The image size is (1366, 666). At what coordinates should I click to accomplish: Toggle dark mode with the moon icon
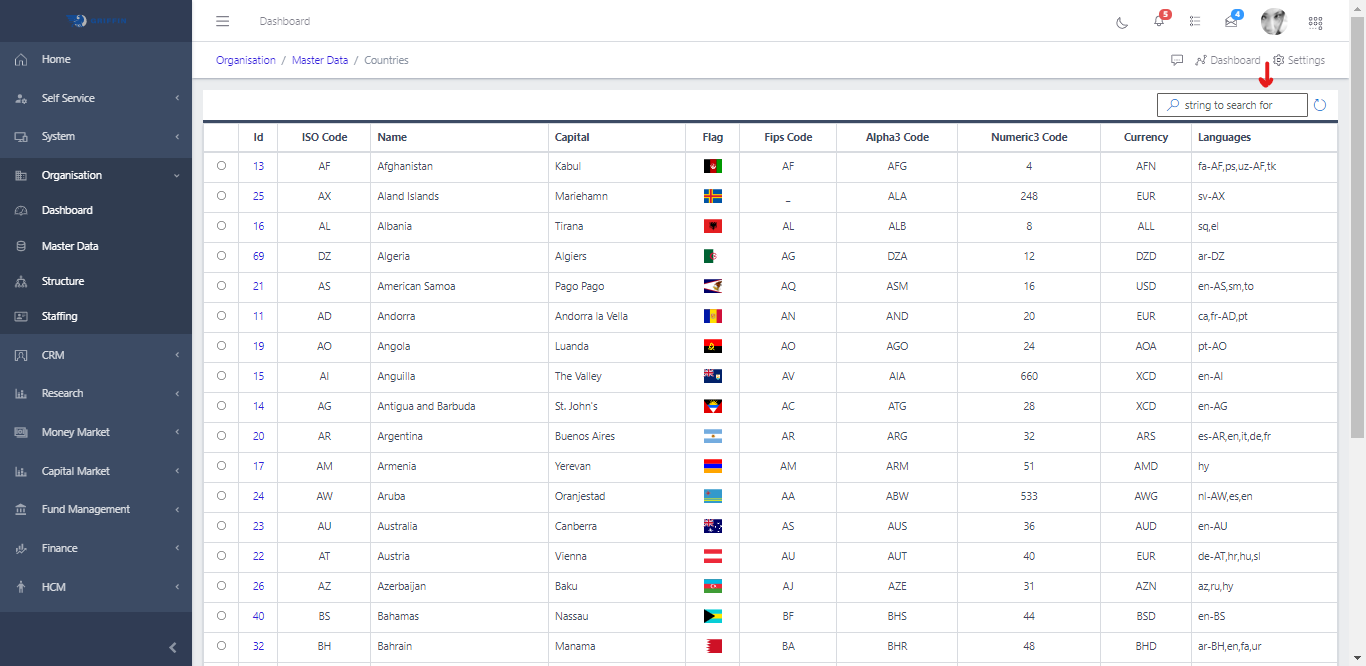1121,21
